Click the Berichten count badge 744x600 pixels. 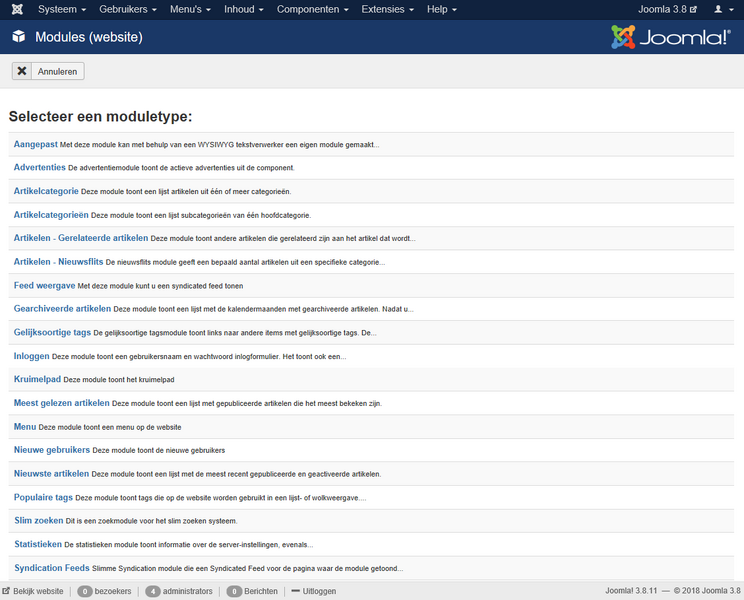(x=234, y=591)
